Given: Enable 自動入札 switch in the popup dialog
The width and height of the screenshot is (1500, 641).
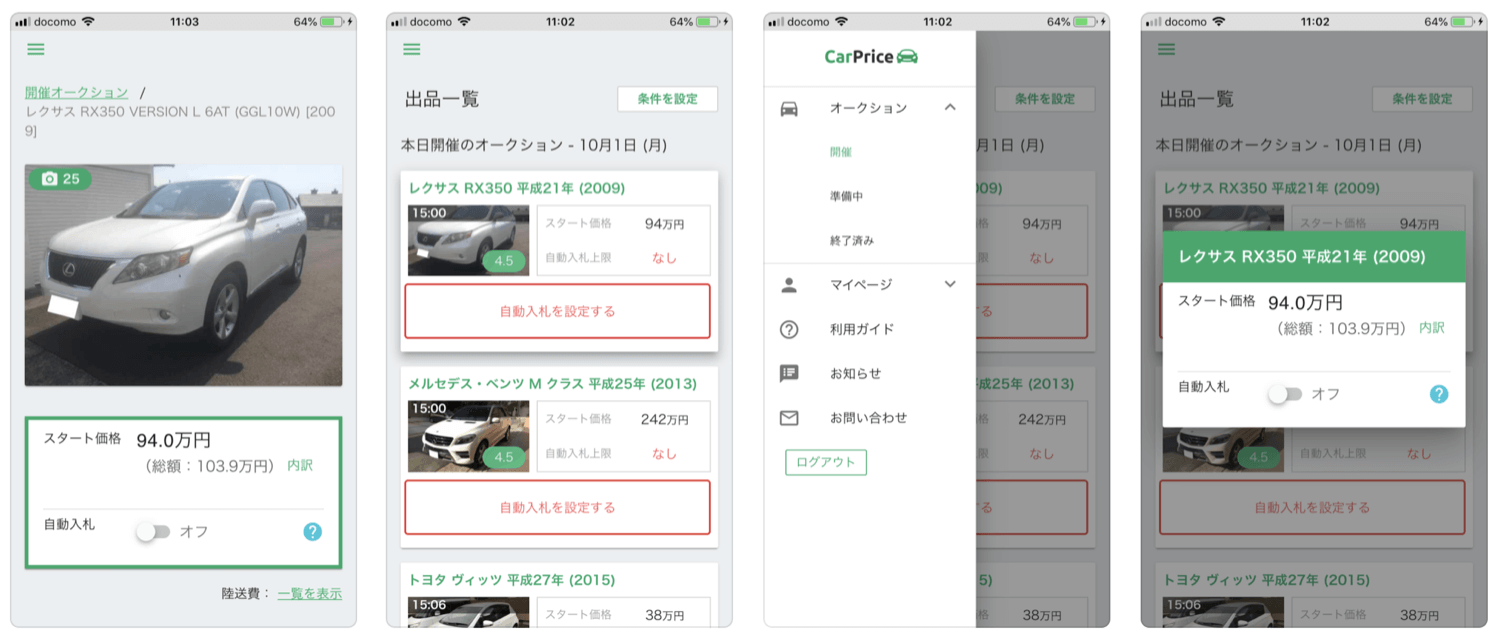Looking at the screenshot, I should pyautogui.click(x=1285, y=394).
